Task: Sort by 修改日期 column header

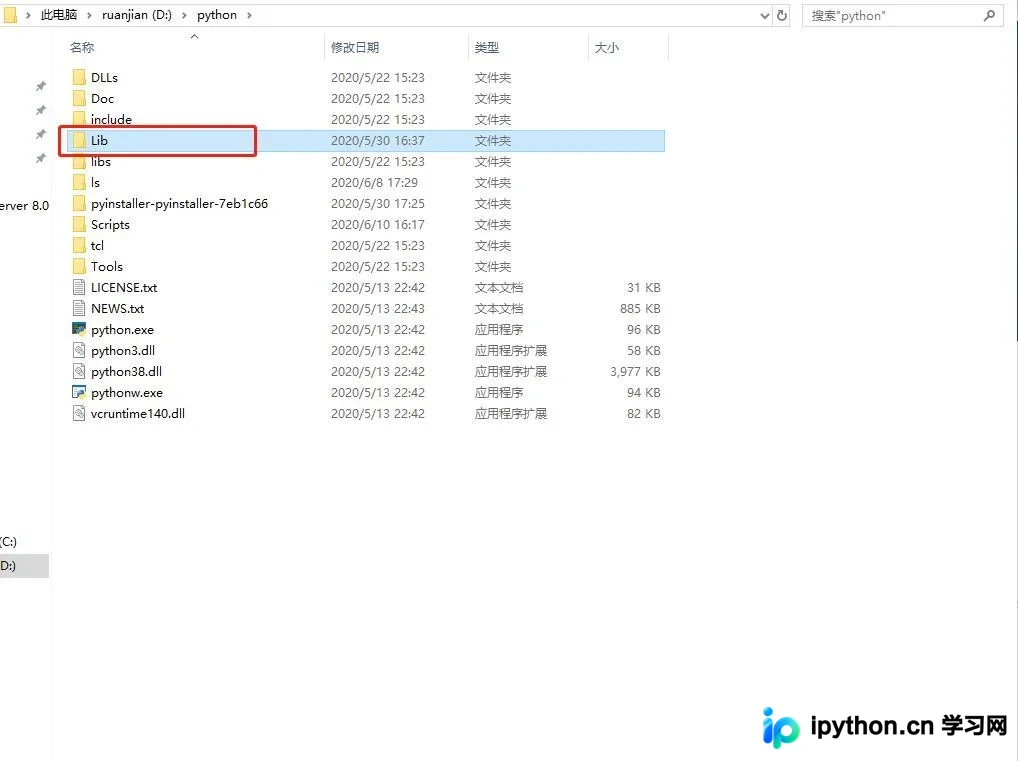Action: [x=355, y=47]
